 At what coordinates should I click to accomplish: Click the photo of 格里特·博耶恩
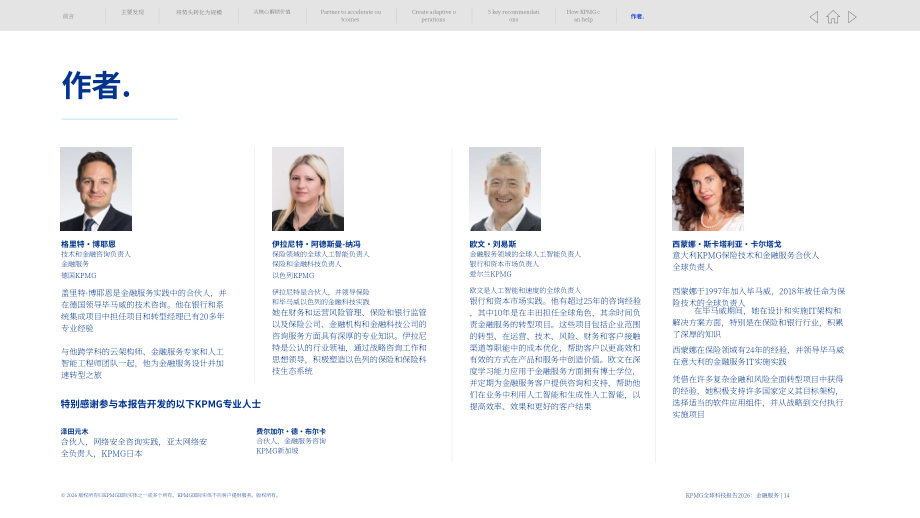96,189
